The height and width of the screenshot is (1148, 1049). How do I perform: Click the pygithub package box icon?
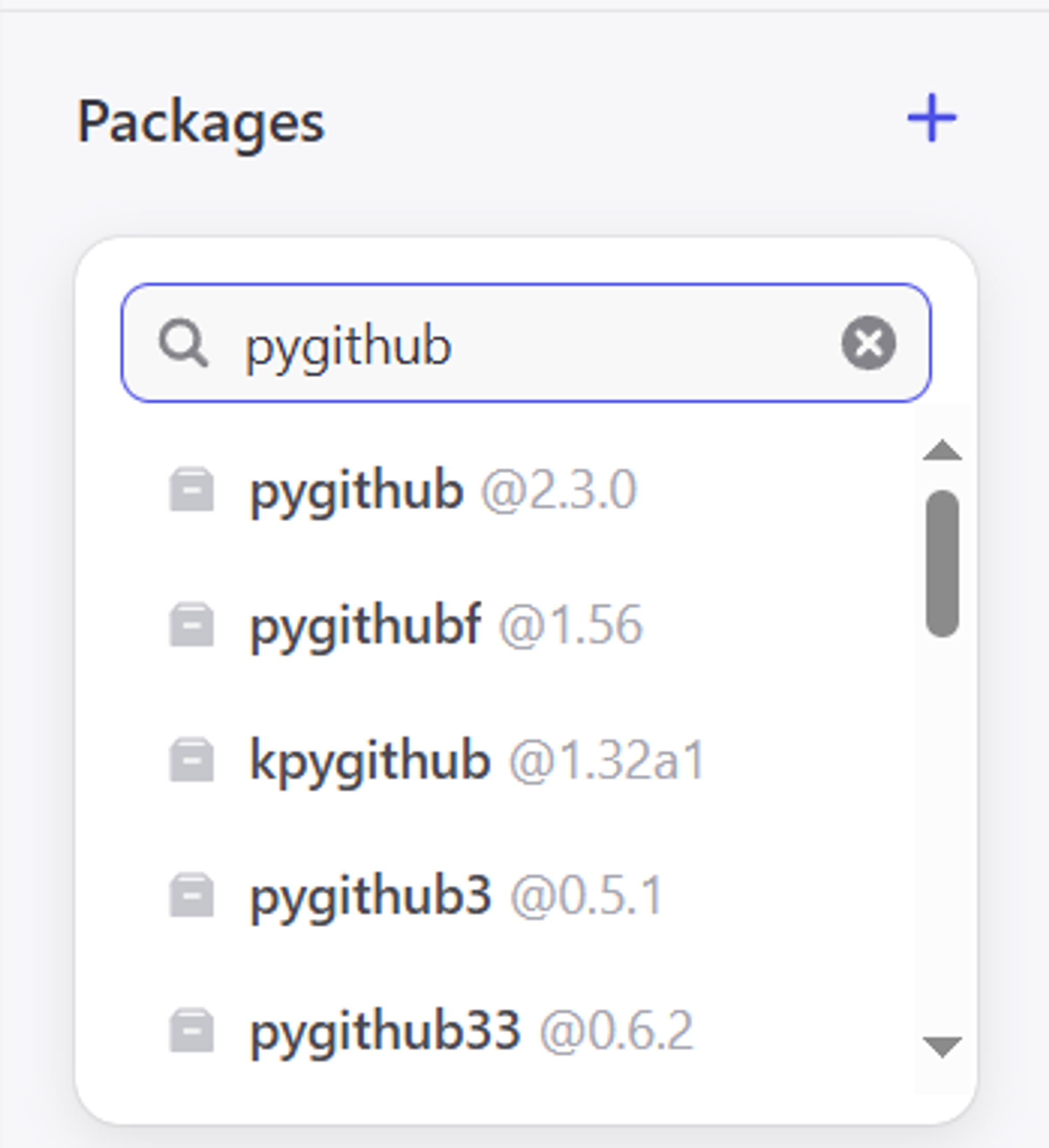point(192,490)
